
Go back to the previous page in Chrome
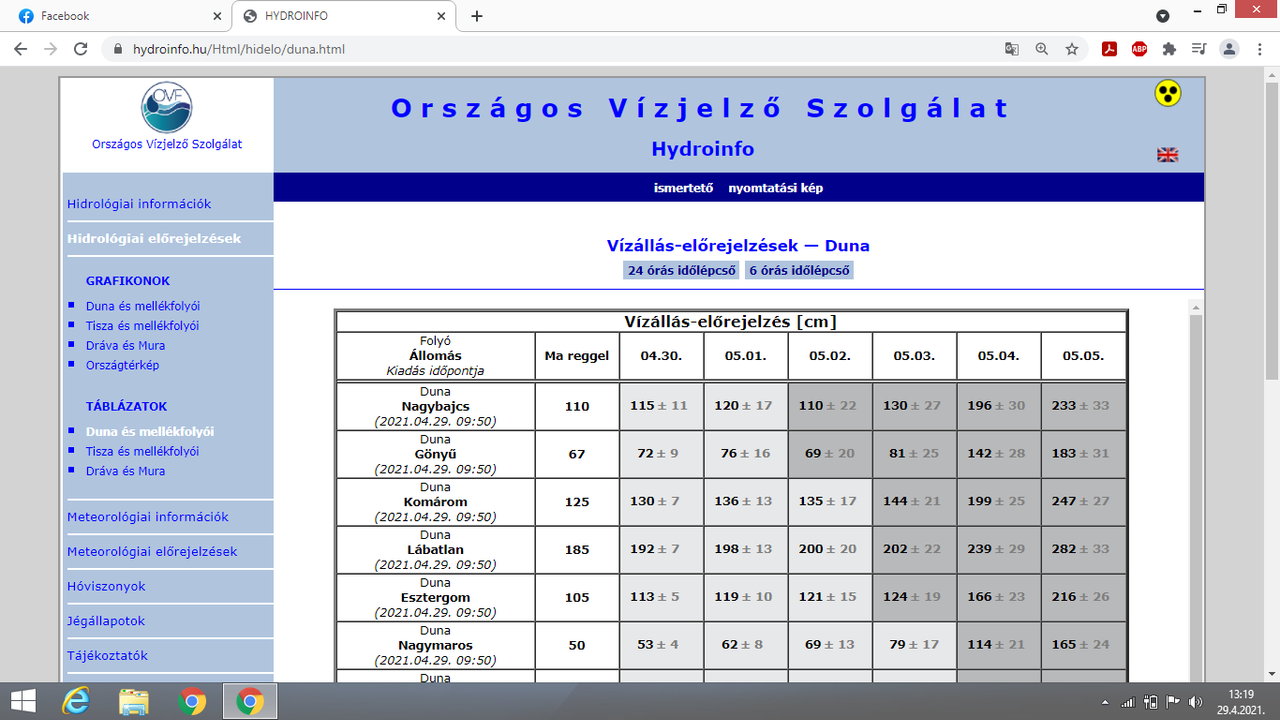[x=22, y=48]
